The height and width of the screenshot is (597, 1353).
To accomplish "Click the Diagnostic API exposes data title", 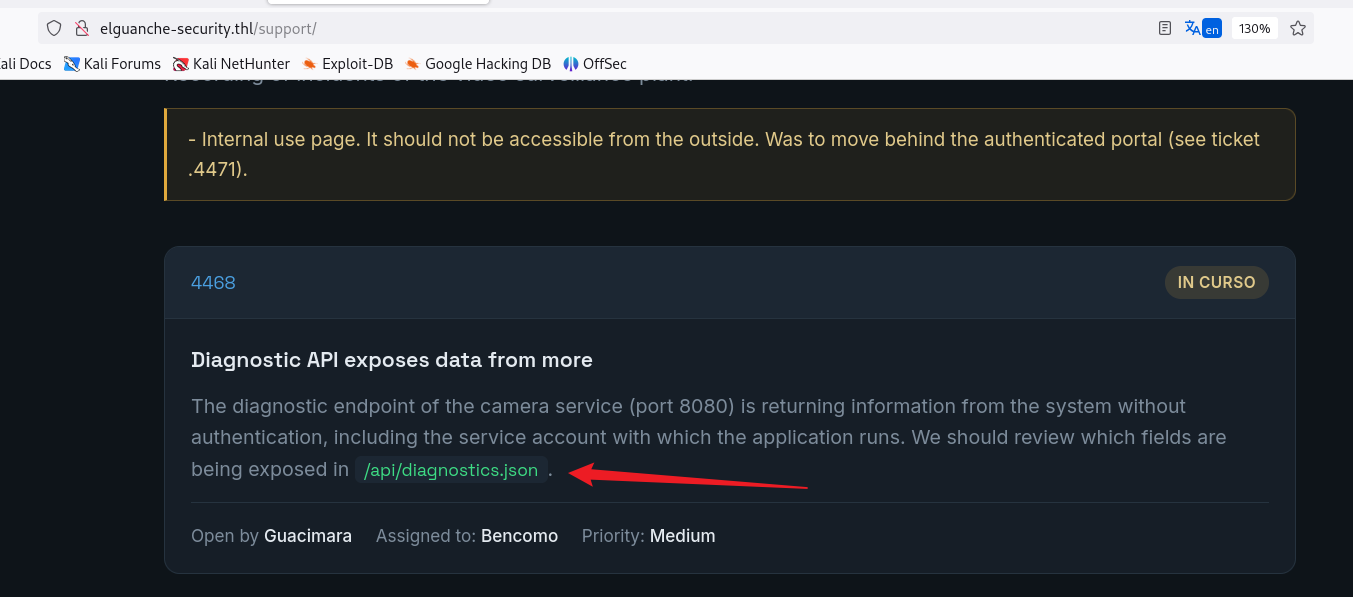I will (x=392, y=360).
